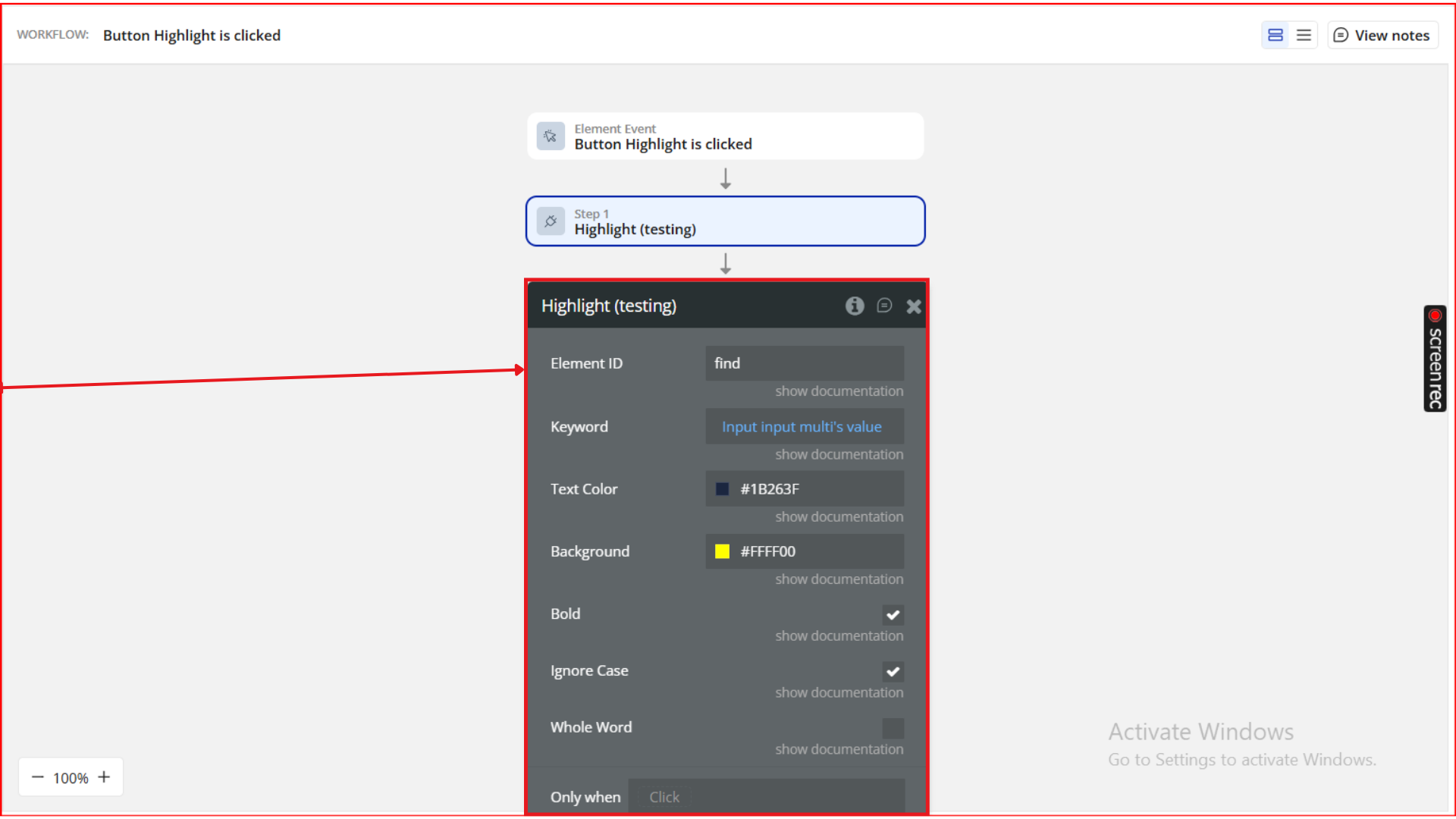Click the Element Event cursor icon
The width and height of the screenshot is (1456, 819).
point(551,136)
